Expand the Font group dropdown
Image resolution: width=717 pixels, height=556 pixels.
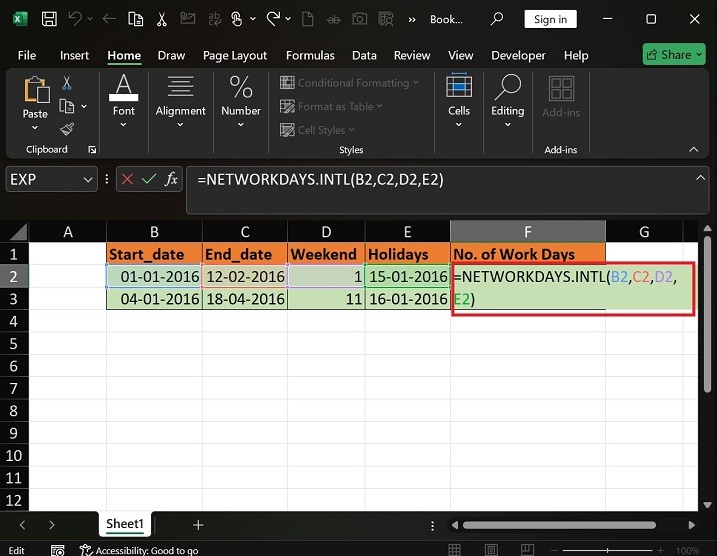click(123, 124)
